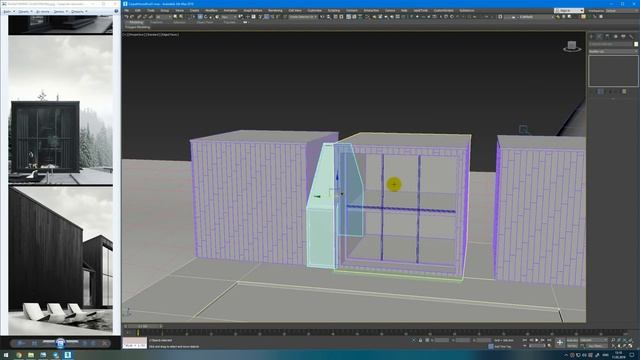Image resolution: width=640 pixels, height=360 pixels.
Task: Click the Use Pivot Point Center icon
Action: click(x=240, y=17)
